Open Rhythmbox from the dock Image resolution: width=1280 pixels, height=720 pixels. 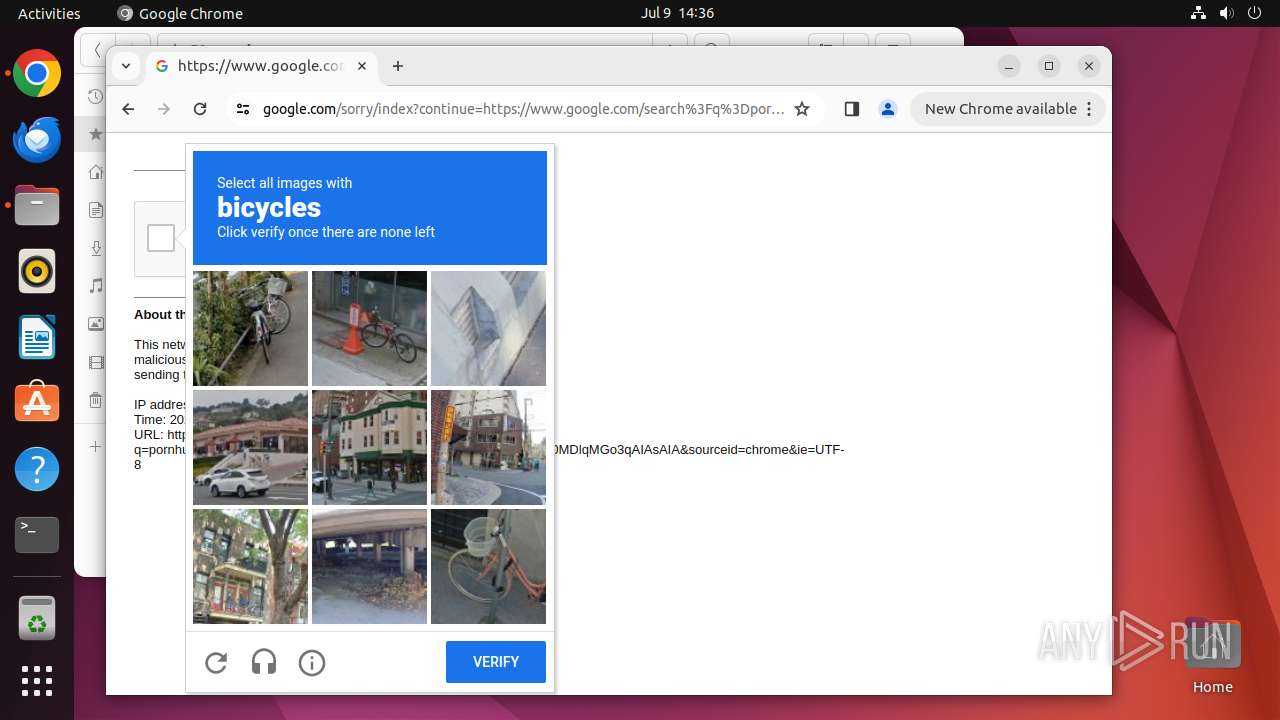click(x=37, y=271)
